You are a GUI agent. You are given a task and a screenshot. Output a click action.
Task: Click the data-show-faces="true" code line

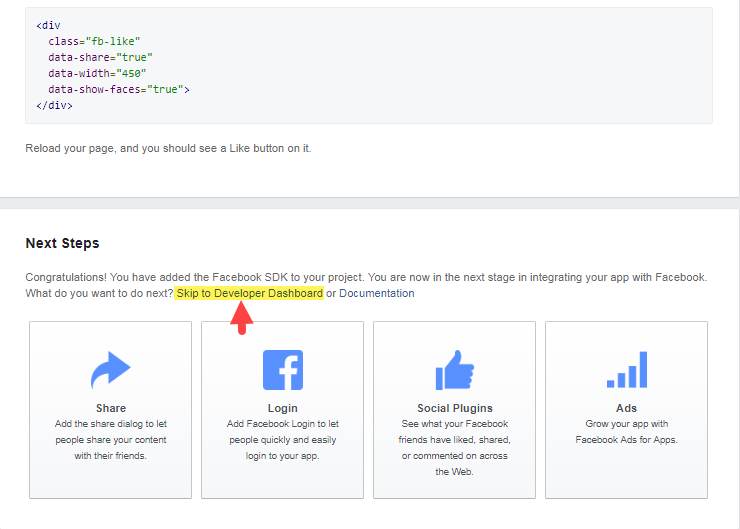tap(118, 90)
